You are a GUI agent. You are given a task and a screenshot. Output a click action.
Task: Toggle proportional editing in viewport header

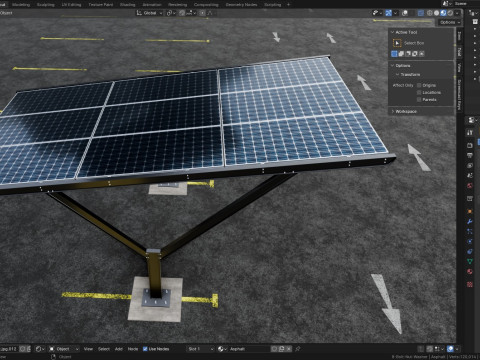pos(202,13)
